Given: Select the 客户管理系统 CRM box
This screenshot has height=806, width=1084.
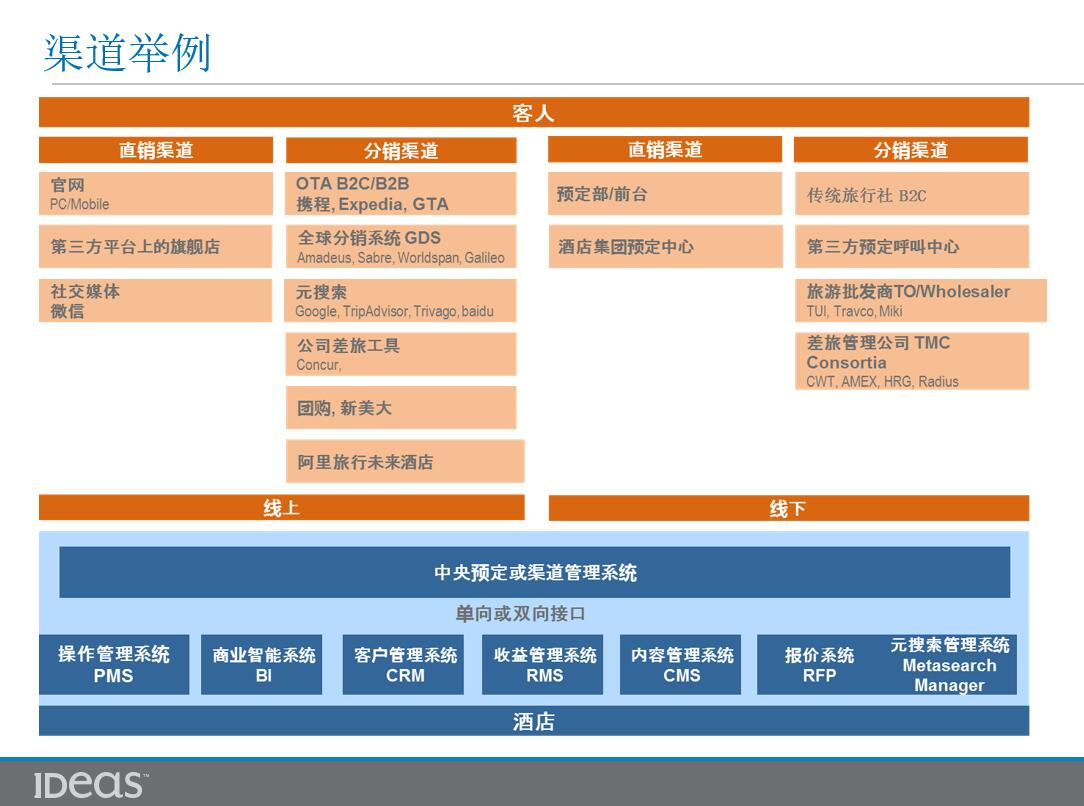Looking at the screenshot, I should tap(404, 664).
